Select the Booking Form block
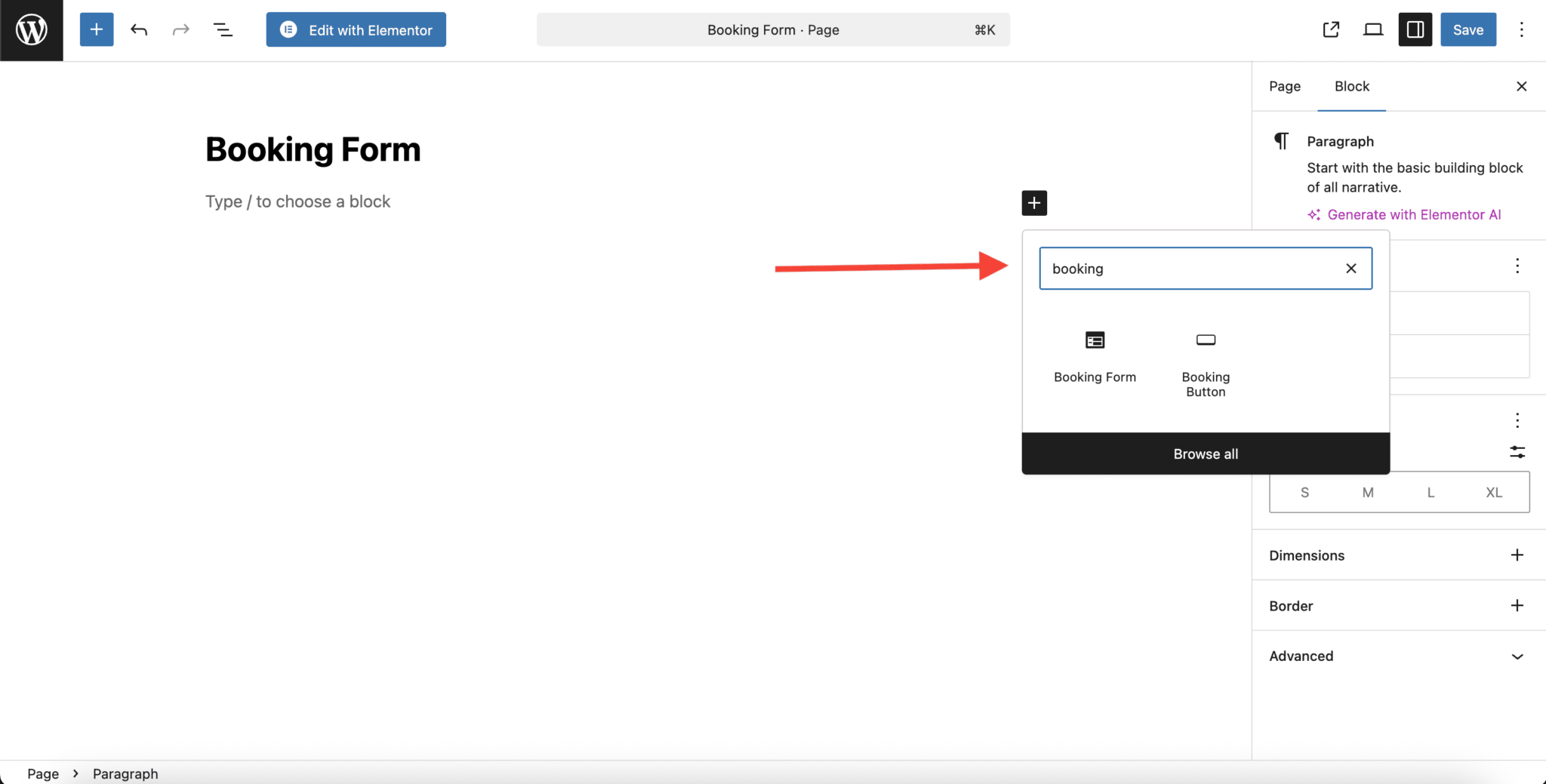This screenshot has width=1546, height=784. [x=1095, y=358]
